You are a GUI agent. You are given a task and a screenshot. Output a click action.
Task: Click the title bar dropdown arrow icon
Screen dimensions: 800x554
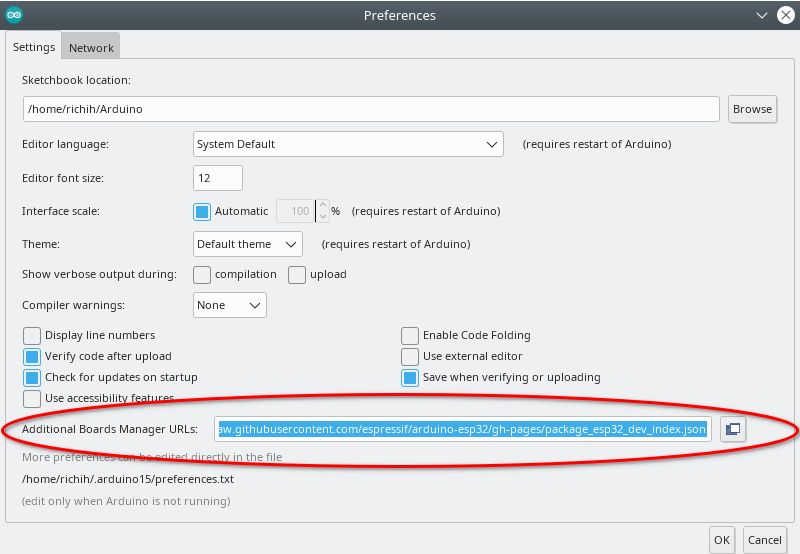tap(758, 15)
